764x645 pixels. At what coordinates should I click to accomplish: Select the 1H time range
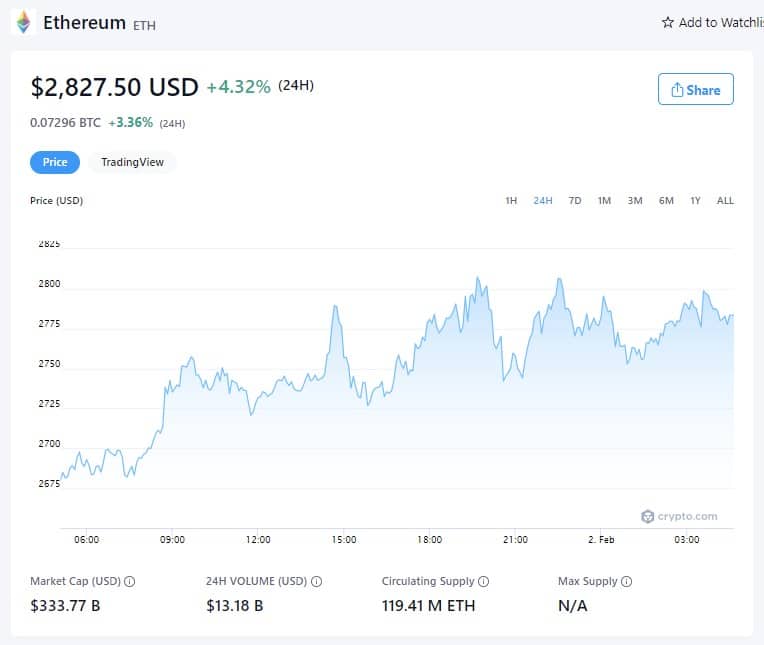511,201
